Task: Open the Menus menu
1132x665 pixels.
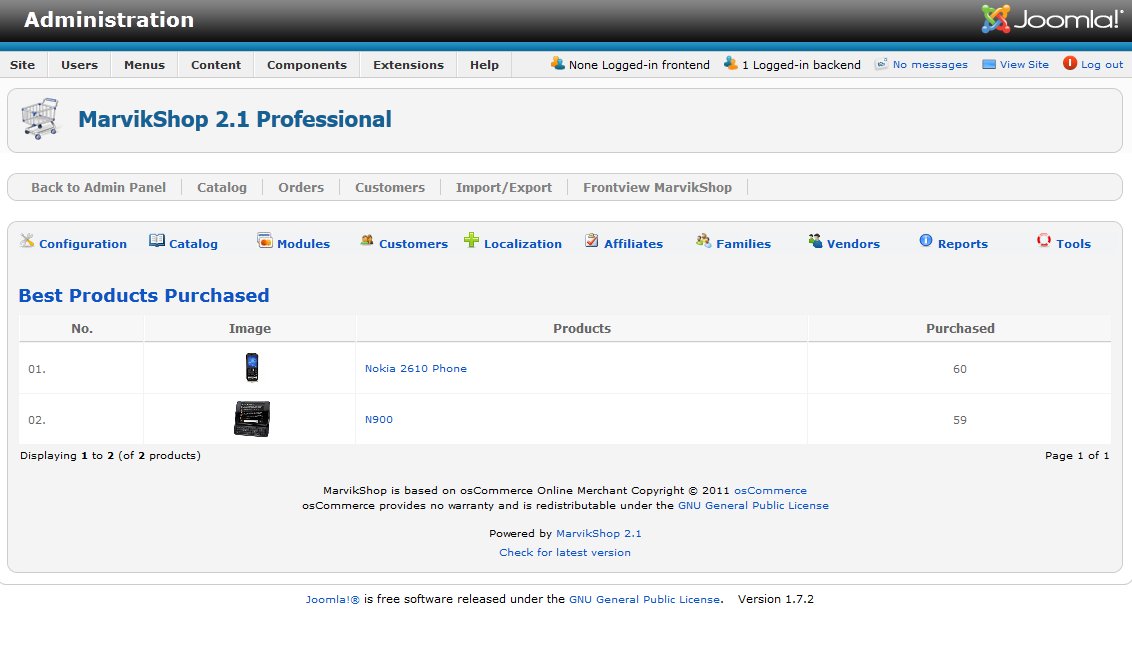Action: [x=144, y=65]
